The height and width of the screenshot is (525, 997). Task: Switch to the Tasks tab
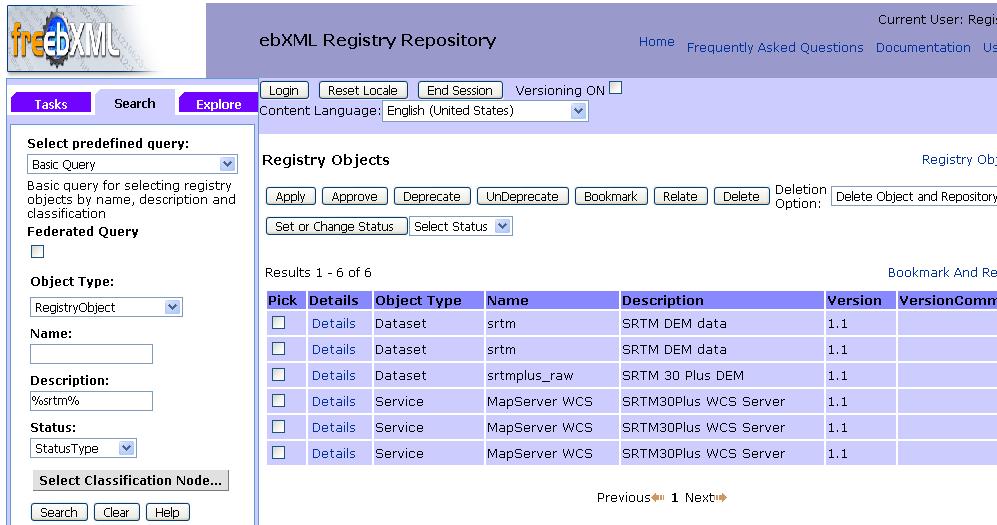click(51, 104)
